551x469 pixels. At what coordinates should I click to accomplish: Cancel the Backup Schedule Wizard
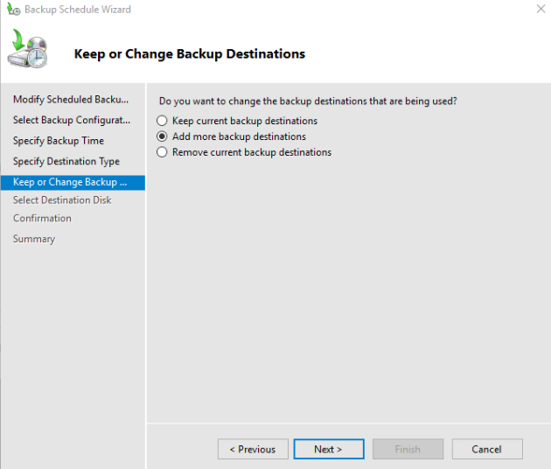coord(487,449)
